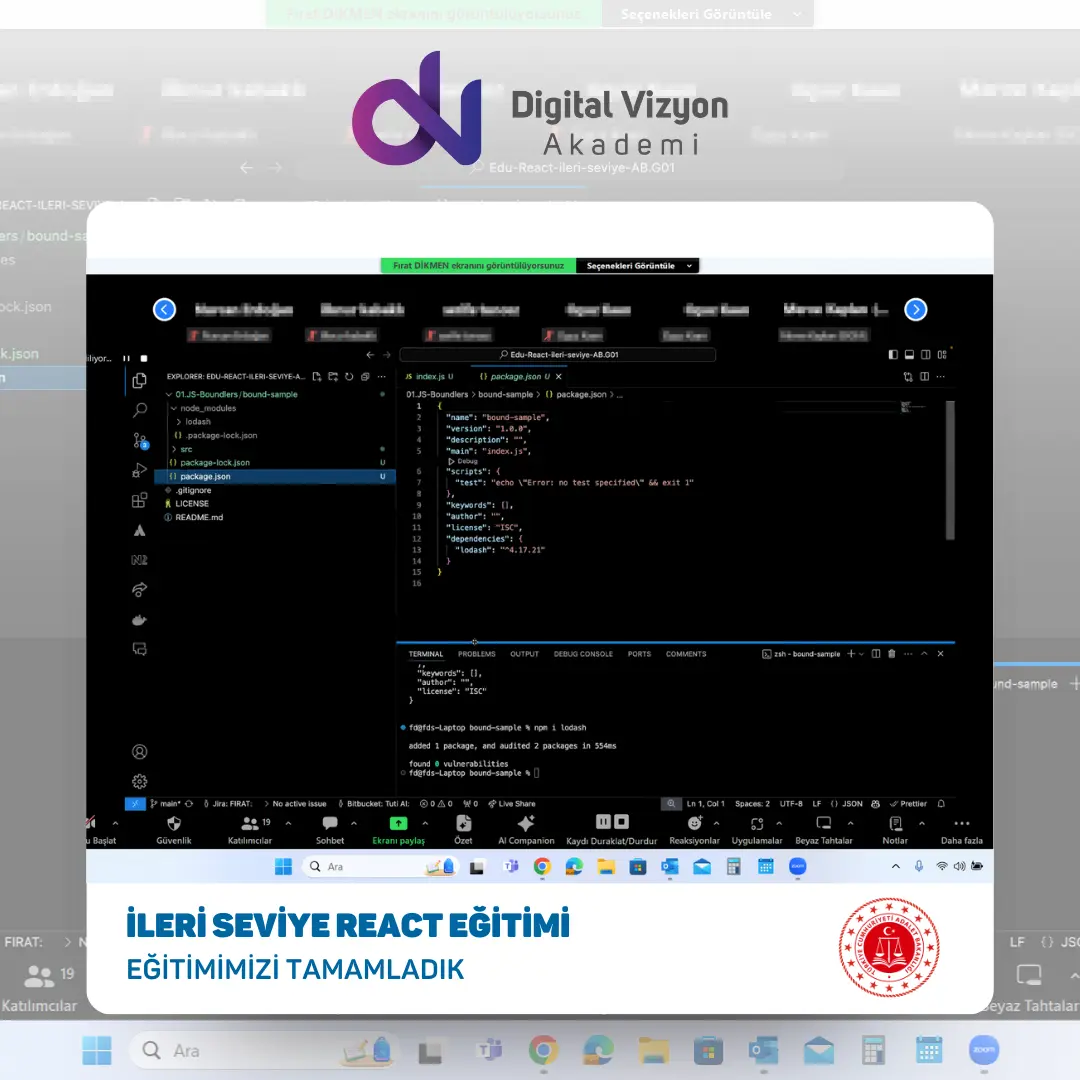This screenshot has width=1080, height=1080.
Task: Click the New Folder icon in Explorer header
Action: [333, 377]
